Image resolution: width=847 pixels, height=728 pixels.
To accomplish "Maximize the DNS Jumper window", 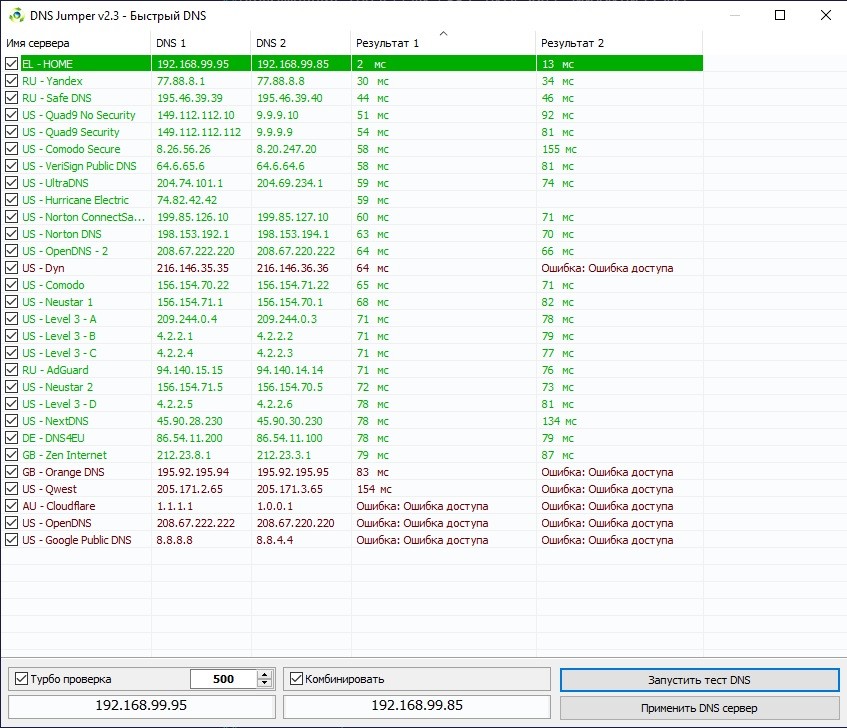I will (x=780, y=15).
